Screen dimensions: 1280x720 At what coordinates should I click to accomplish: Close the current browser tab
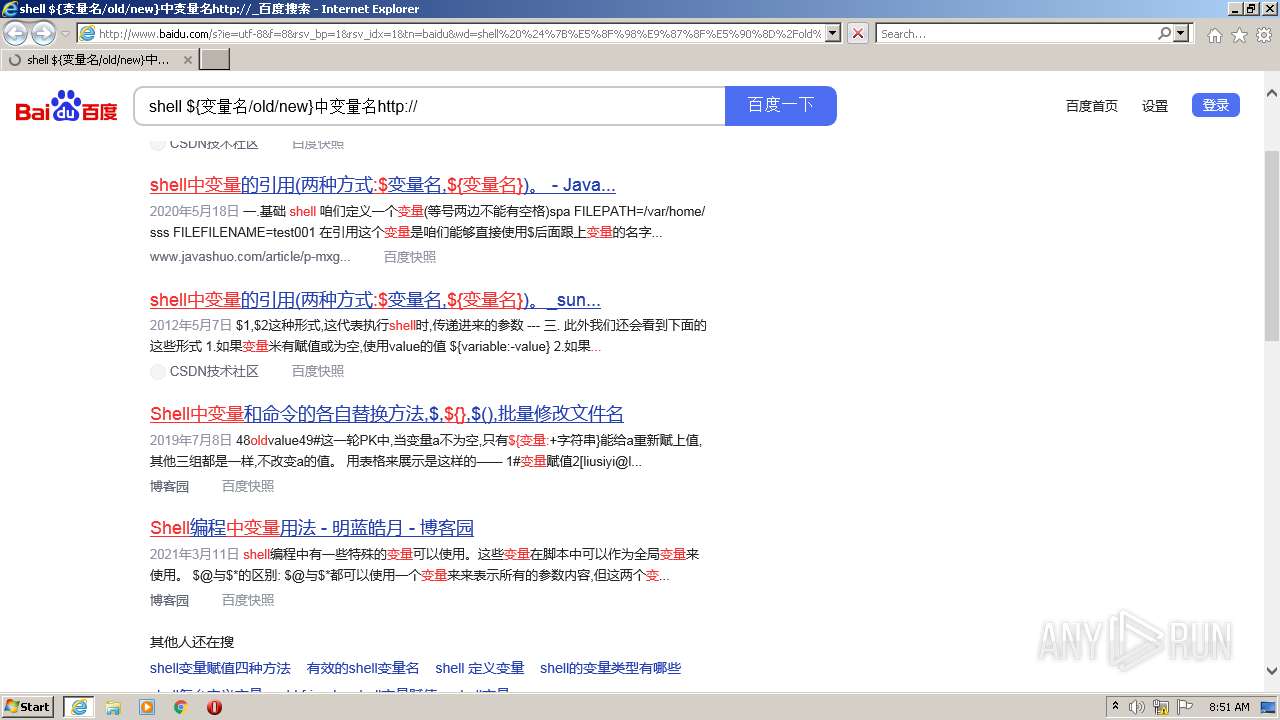tap(187, 60)
